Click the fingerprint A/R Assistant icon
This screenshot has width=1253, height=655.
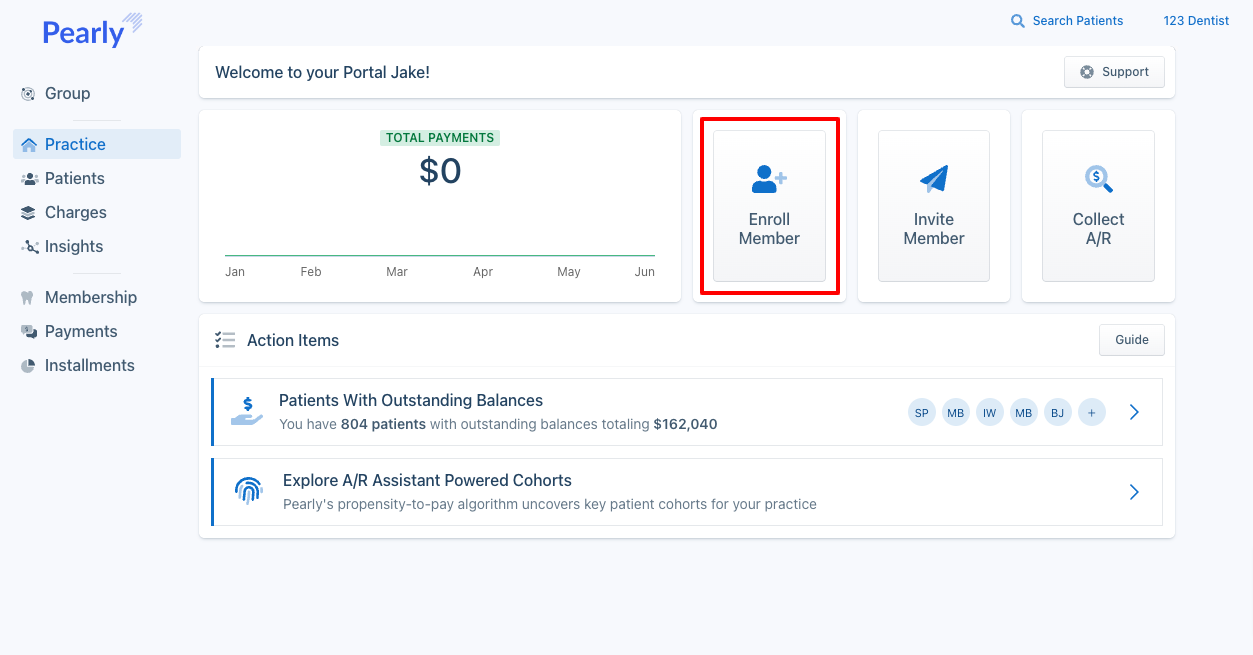pyautogui.click(x=248, y=491)
